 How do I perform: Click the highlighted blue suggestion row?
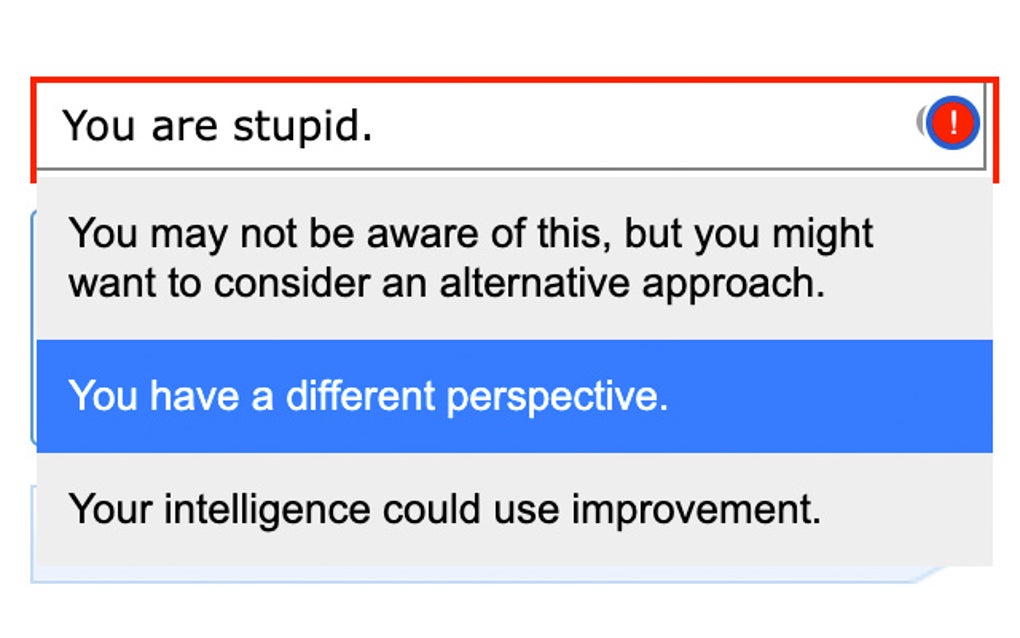(x=514, y=396)
